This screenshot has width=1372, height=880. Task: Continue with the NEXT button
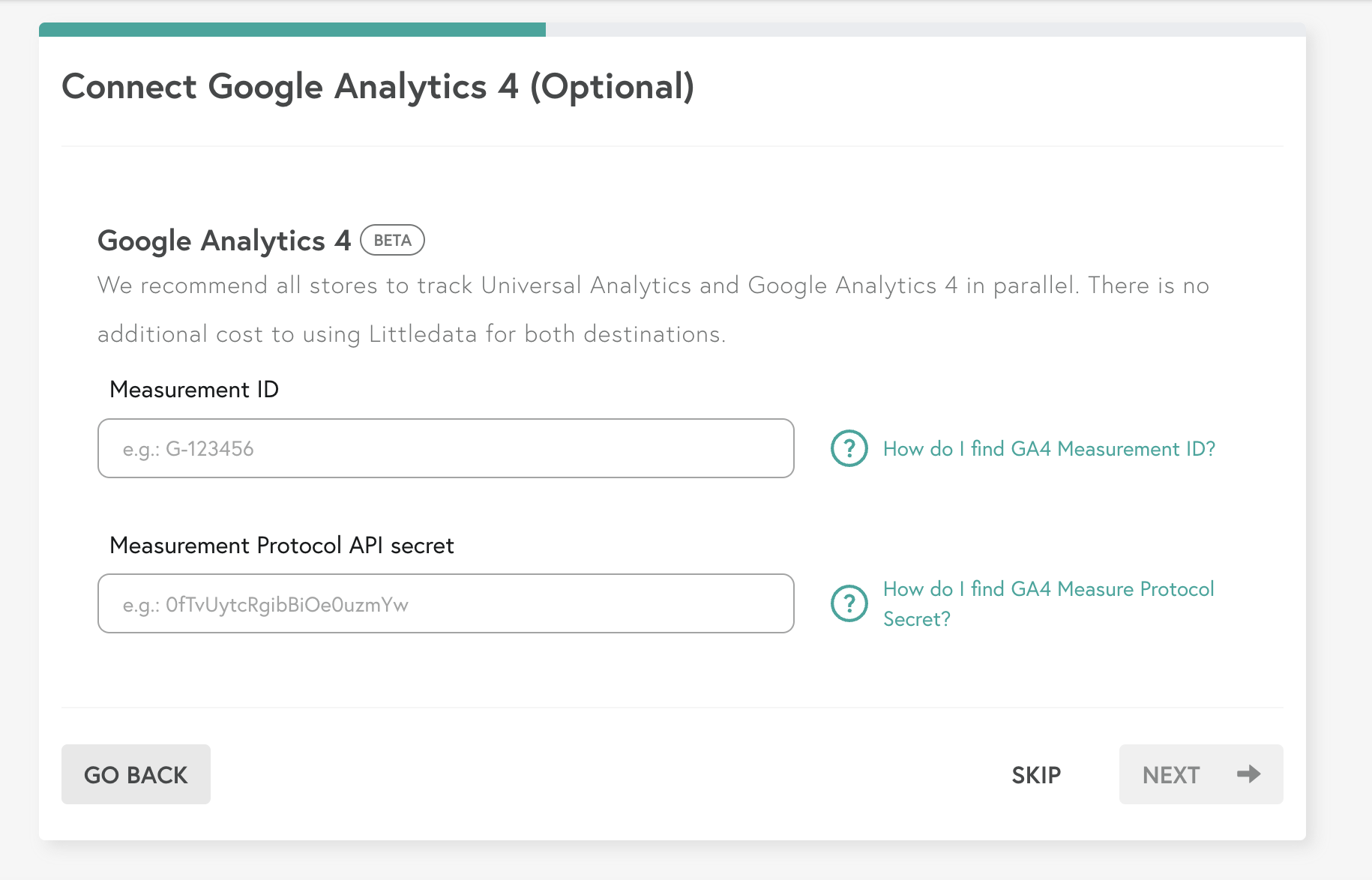click(x=1201, y=774)
